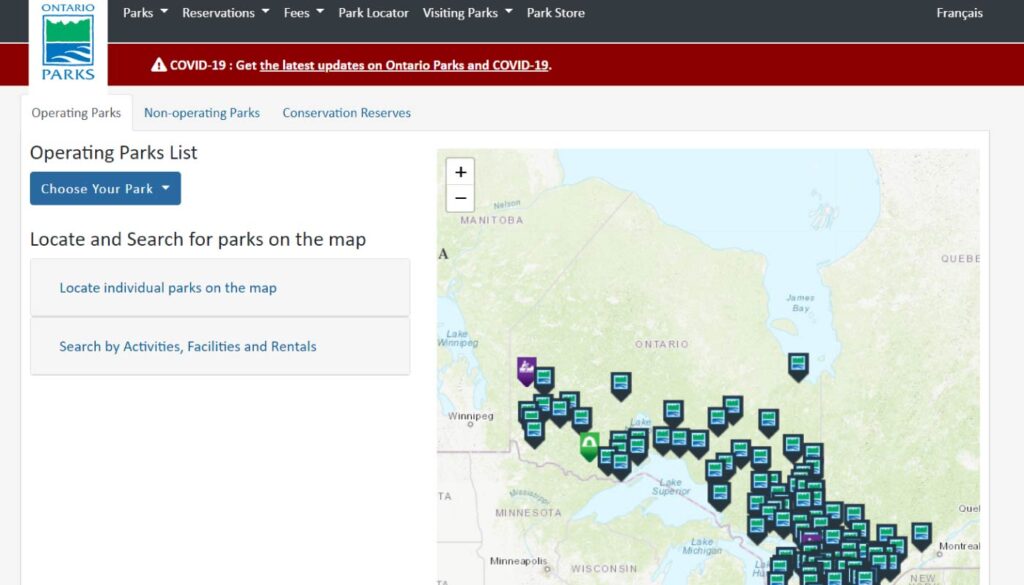Viewport: 1024px width, 585px height.
Task: Expand the Parks menu dropdown
Action: click(x=145, y=13)
